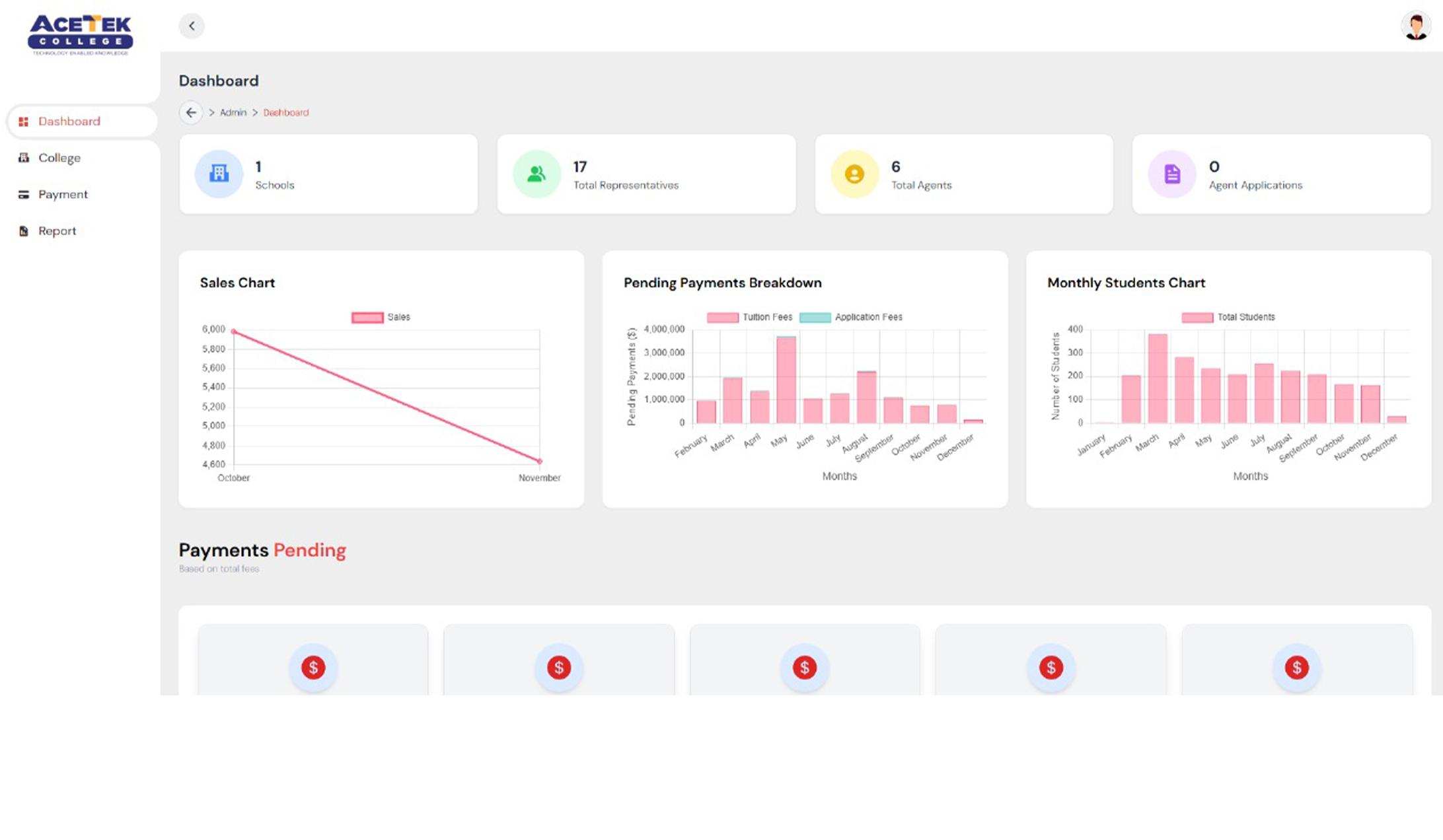Viewport: 1443px width, 840px height.
Task: Select the Dashboard icon in the sidebar
Action: (24, 122)
